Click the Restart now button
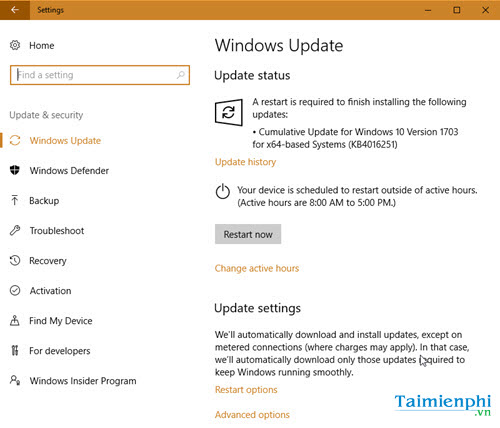500x428 pixels. tap(248, 234)
